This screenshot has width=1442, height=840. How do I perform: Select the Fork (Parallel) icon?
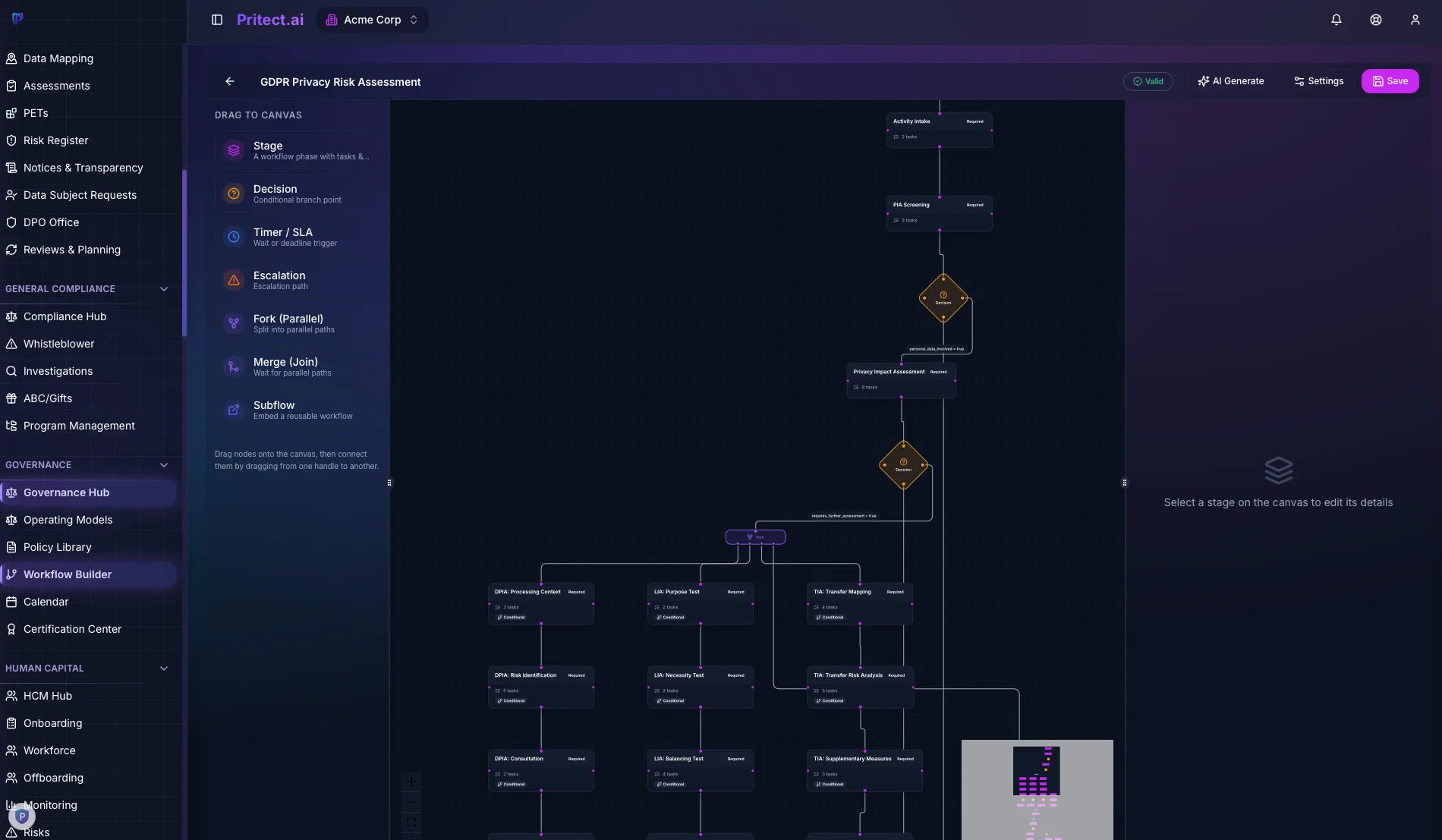[234, 323]
